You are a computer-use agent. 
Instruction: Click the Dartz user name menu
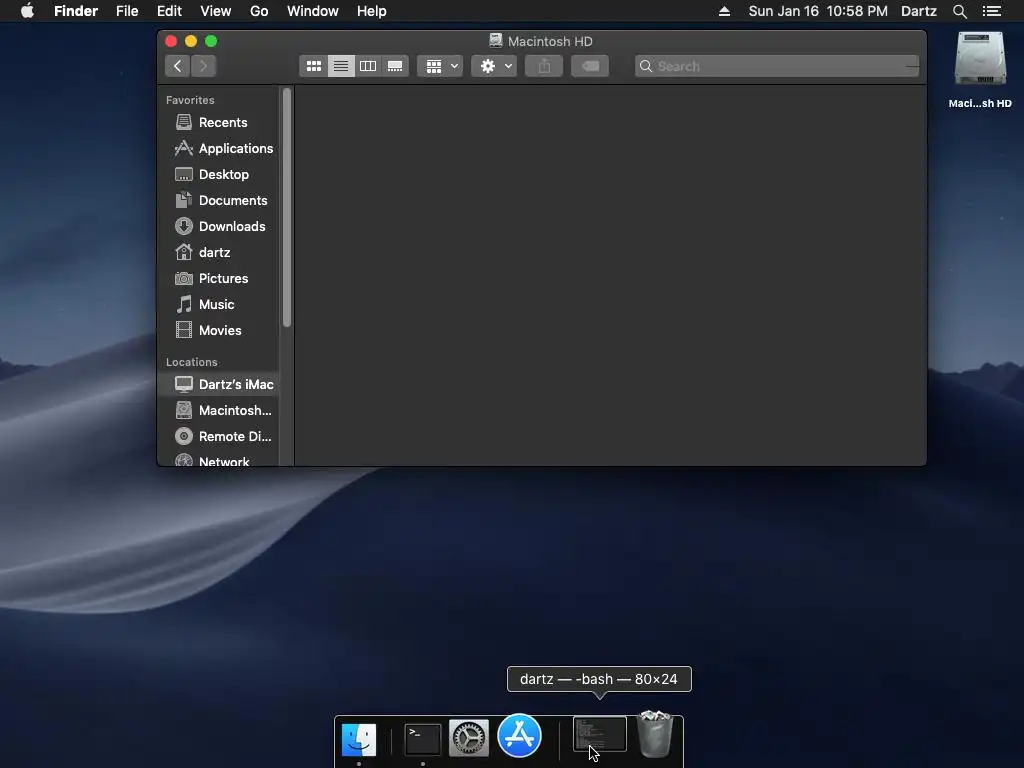coord(918,11)
